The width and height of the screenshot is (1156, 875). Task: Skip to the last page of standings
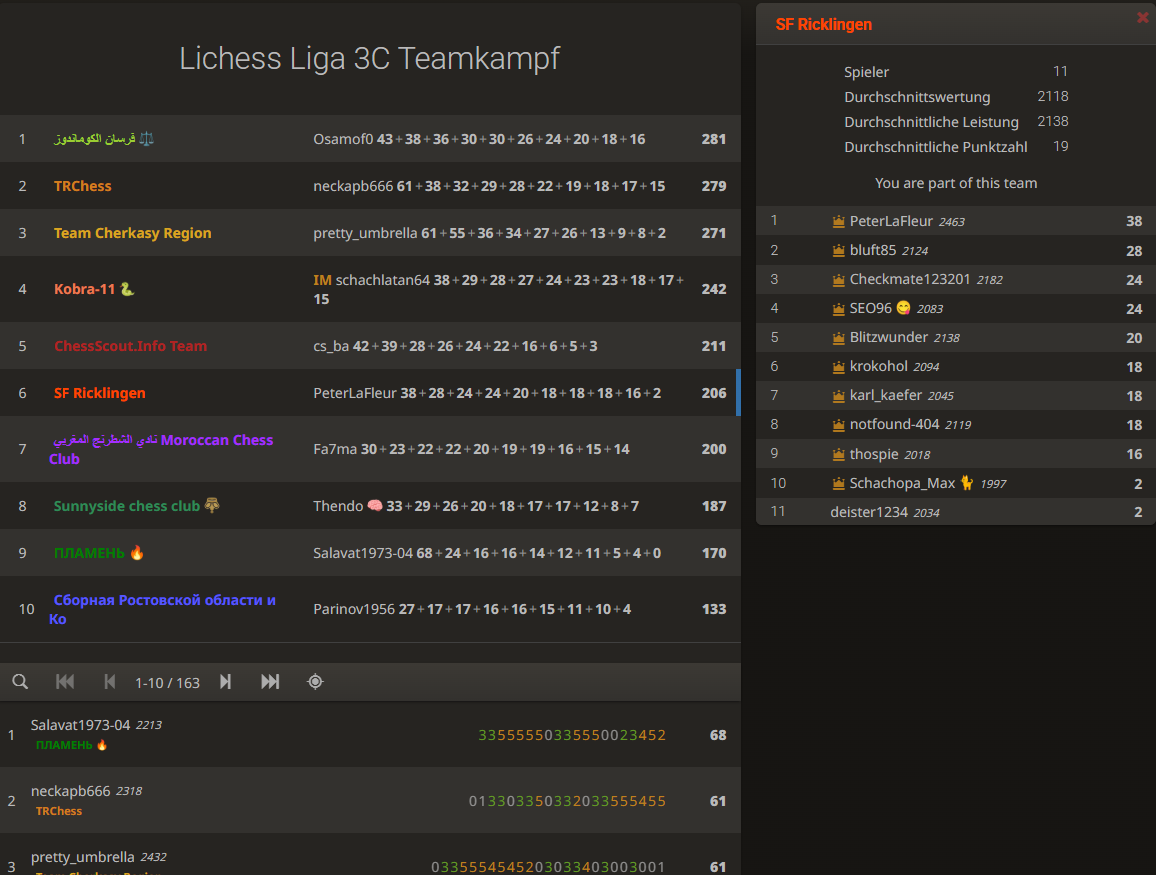(269, 681)
